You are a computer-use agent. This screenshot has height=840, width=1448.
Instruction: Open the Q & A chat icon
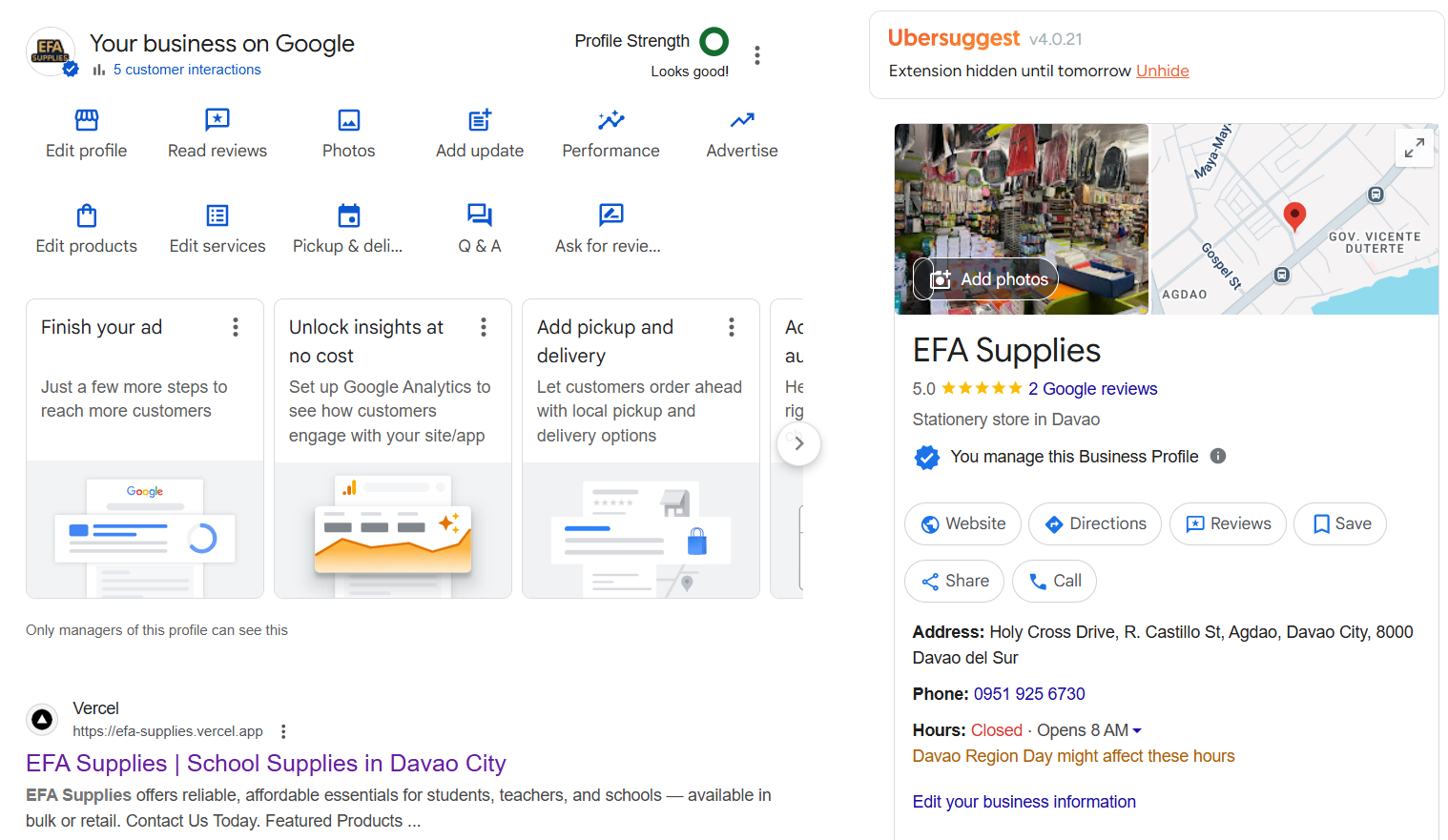tap(480, 215)
